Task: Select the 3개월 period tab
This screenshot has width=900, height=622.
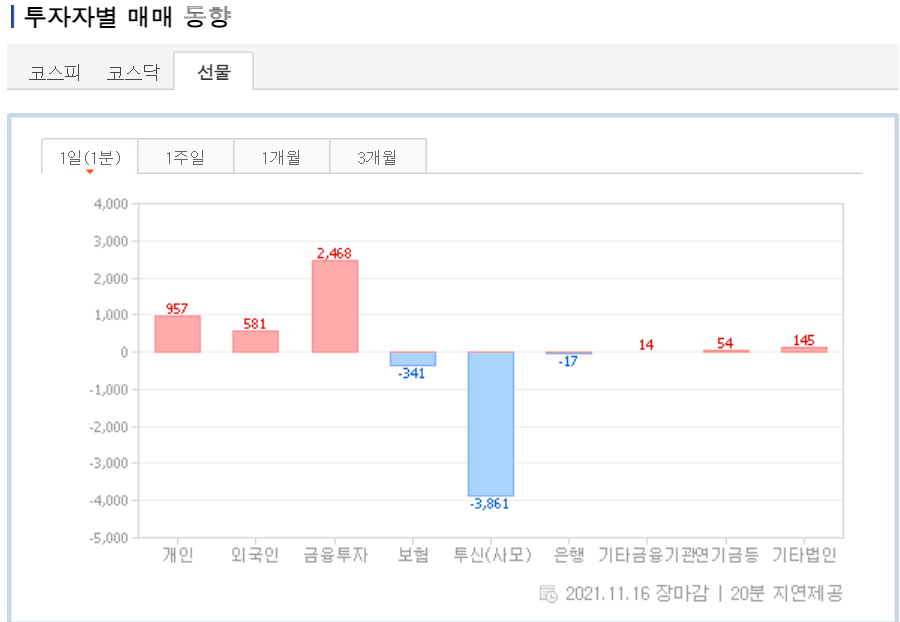Action: click(x=377, y=157)
